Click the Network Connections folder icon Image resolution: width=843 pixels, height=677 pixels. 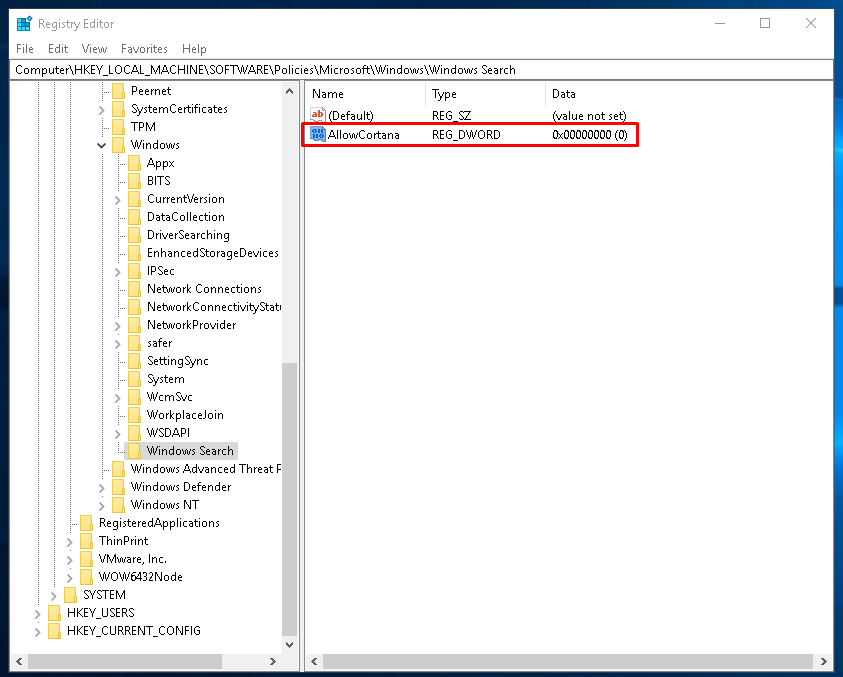tap(134, 289)
